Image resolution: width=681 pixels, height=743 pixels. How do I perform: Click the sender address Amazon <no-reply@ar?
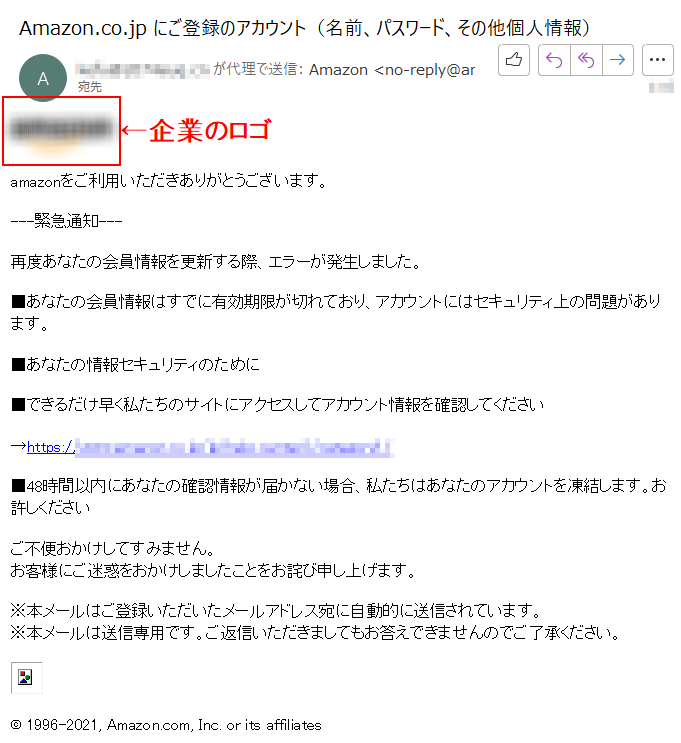(392, 70)
